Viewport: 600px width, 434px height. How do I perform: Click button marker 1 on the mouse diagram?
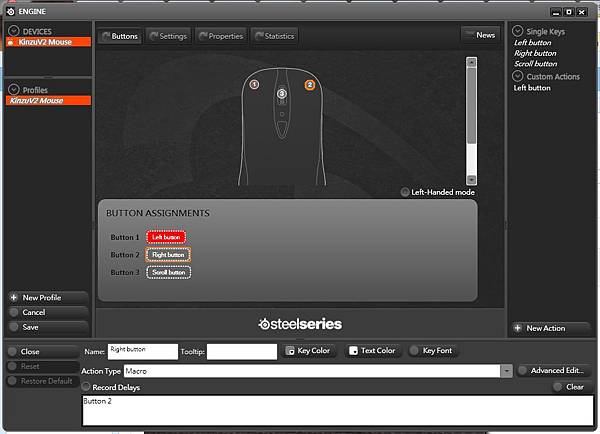[x=254, y=84]
